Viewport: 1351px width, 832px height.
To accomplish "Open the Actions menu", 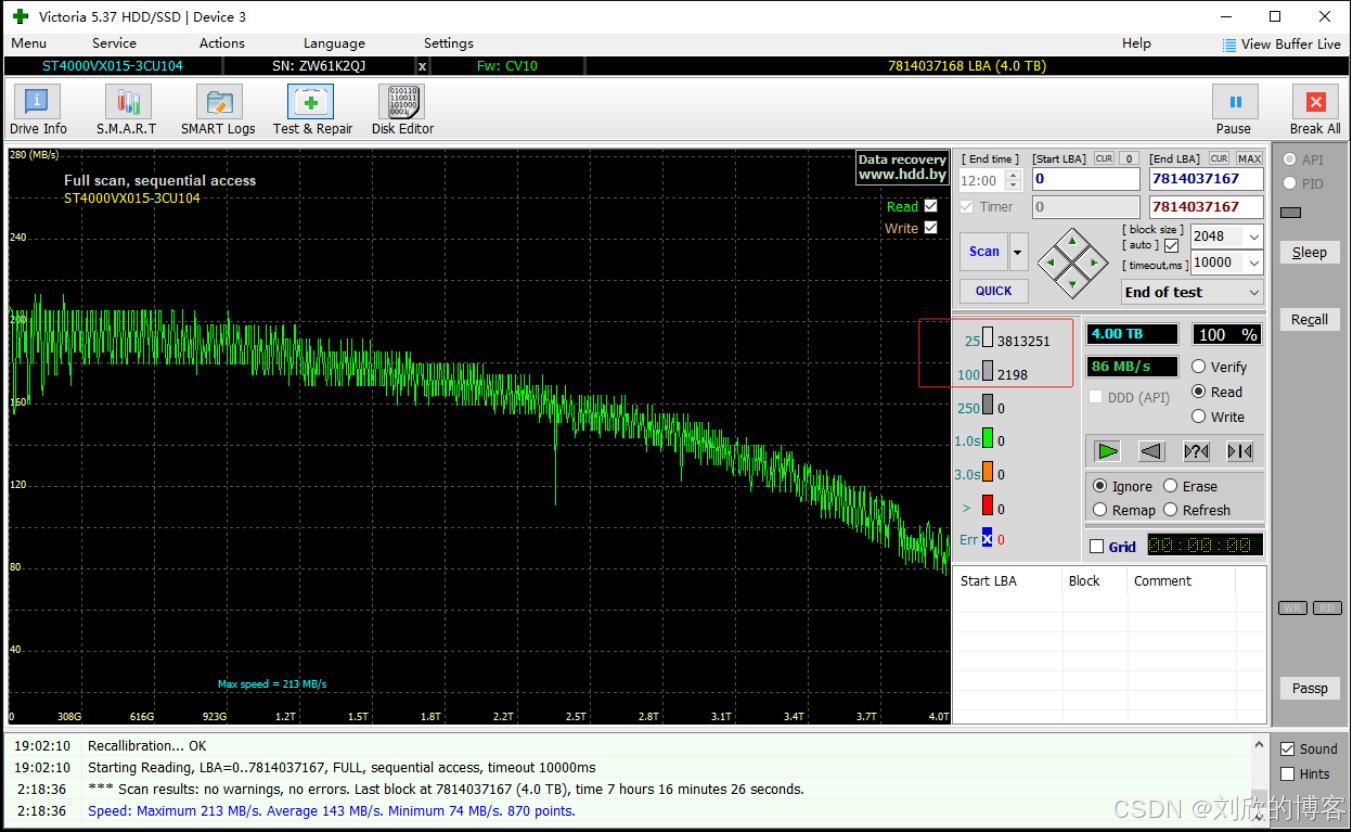I will click(x=222, y=43).
